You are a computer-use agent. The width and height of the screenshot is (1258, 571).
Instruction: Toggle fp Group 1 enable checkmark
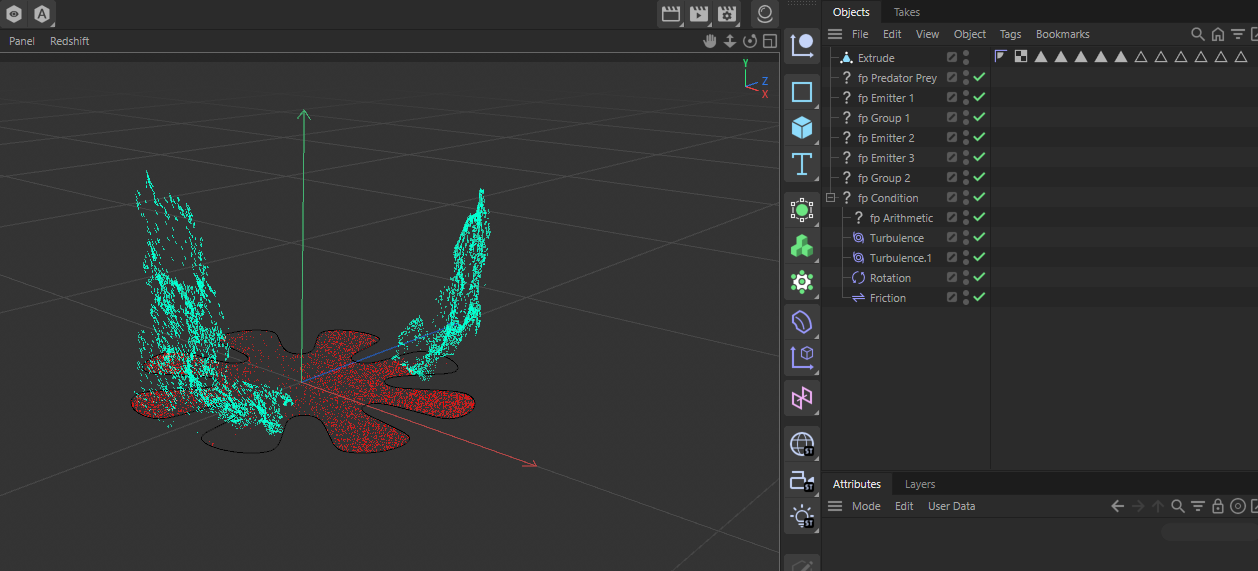pos(980,118)
